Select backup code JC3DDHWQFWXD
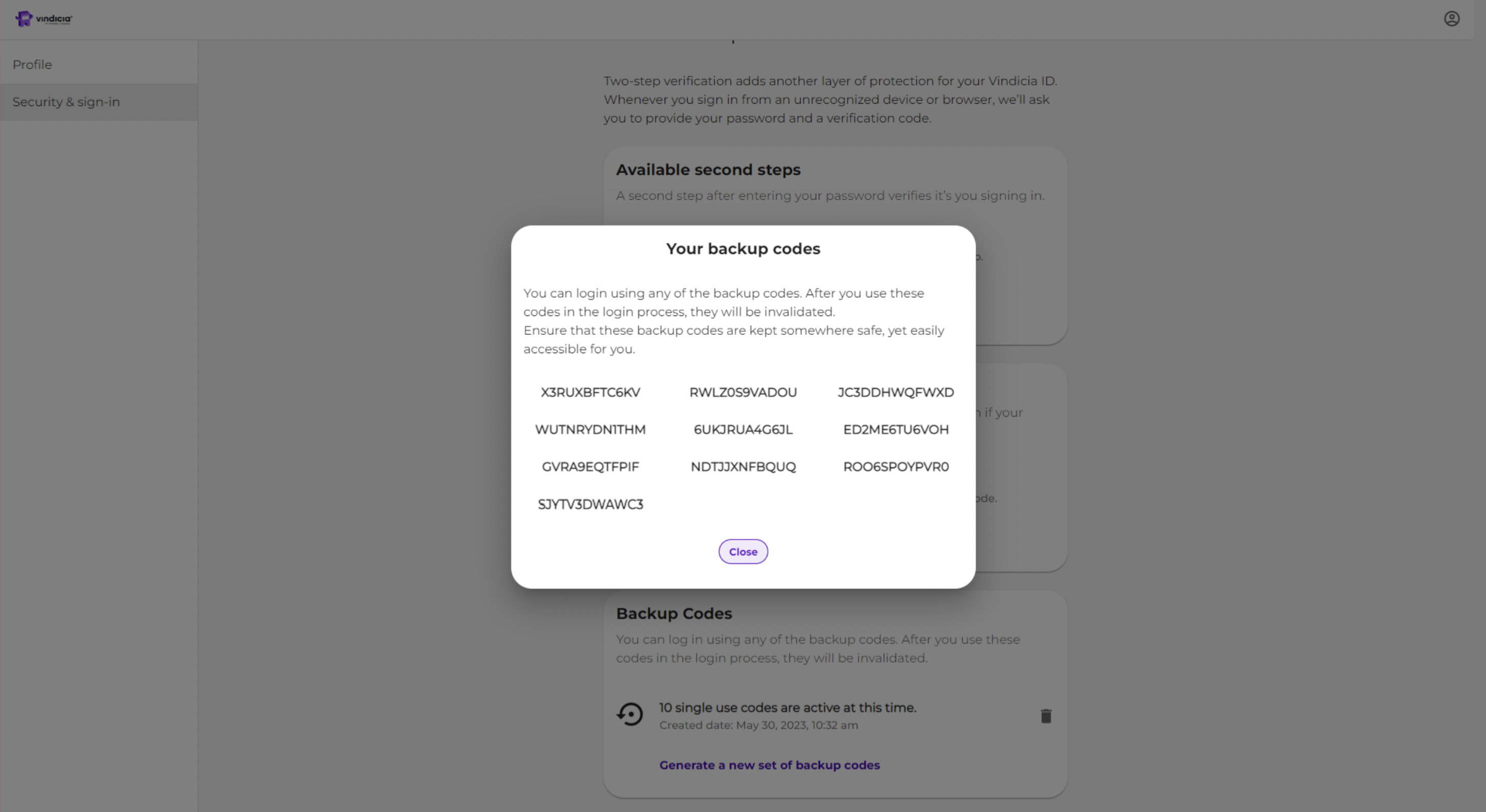This screenshot has height=812, width=1486. 895,392
